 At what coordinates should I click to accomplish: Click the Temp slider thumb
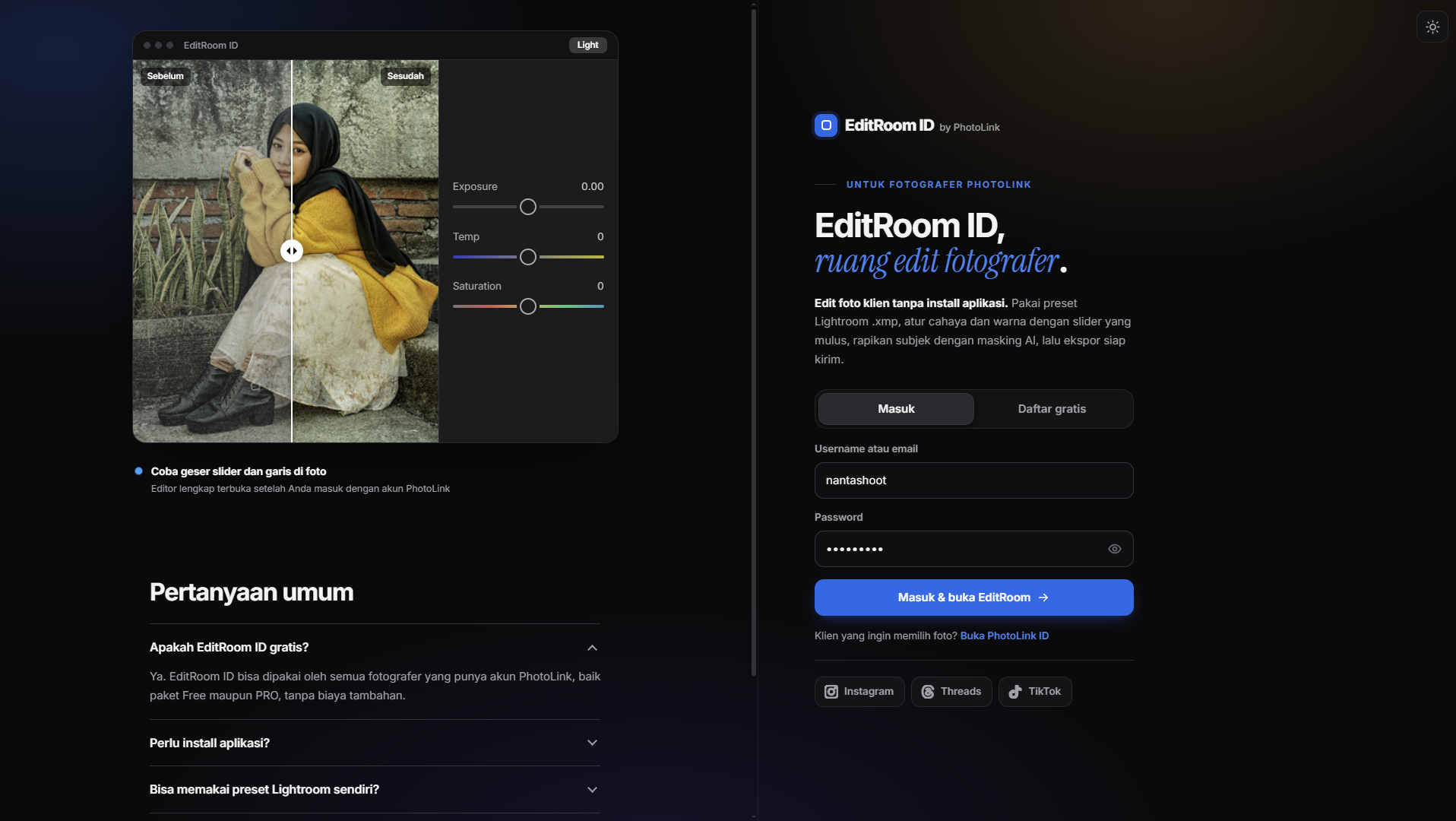tap(528, 257)
